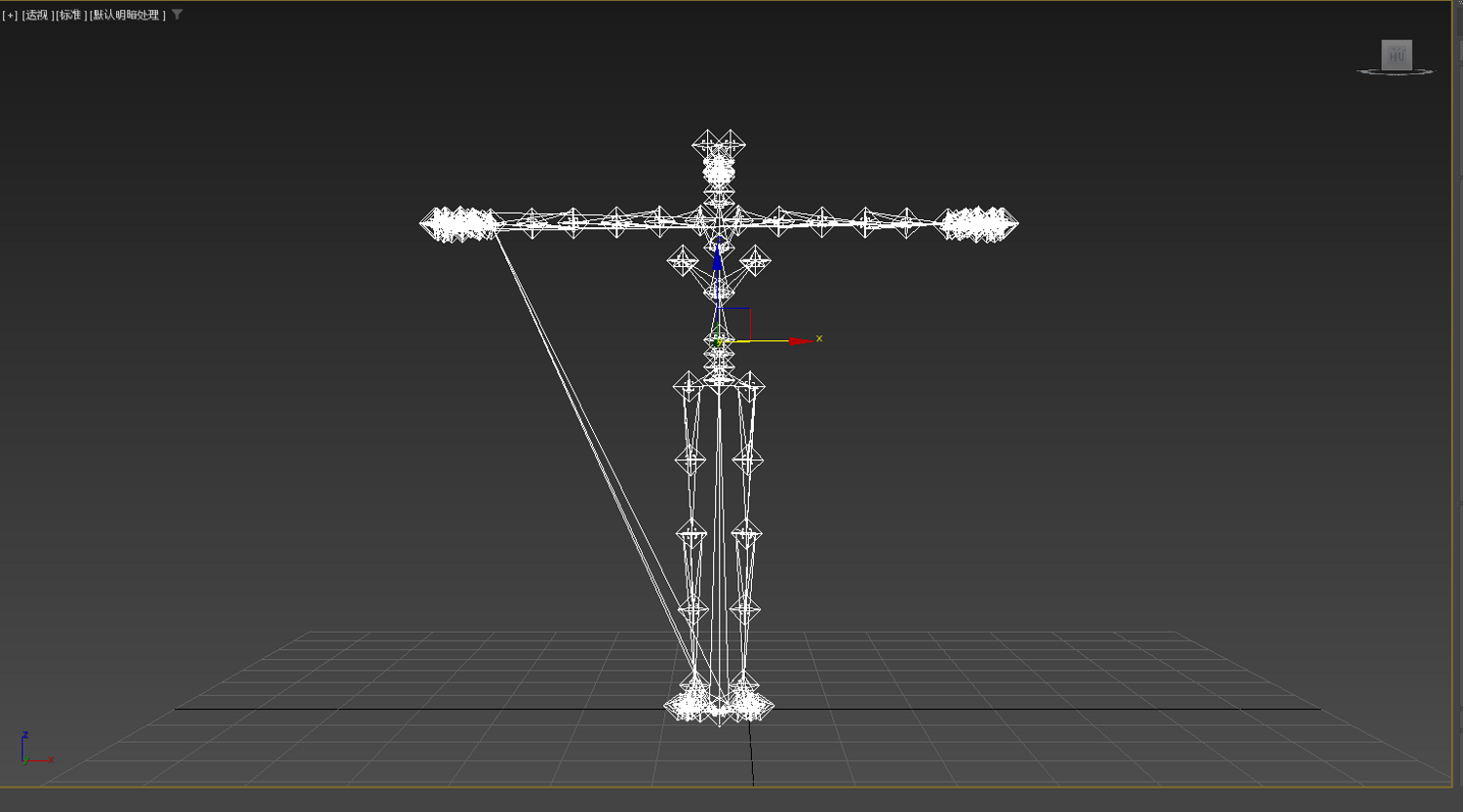Open the 默认明暗处理 shading menu

(128, 16)
